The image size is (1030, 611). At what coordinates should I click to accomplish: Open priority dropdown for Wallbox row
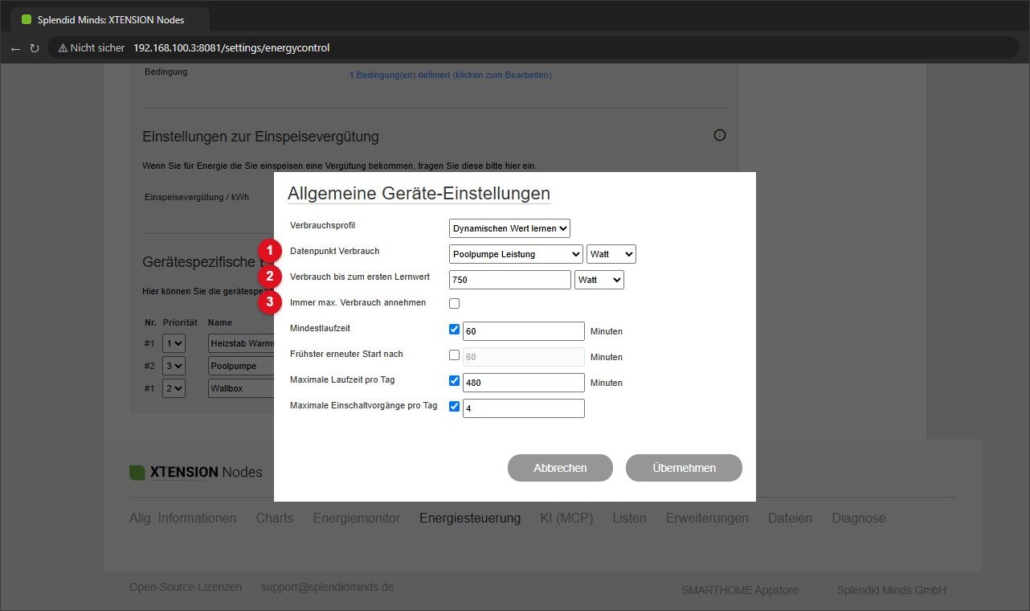coord(174,388)
